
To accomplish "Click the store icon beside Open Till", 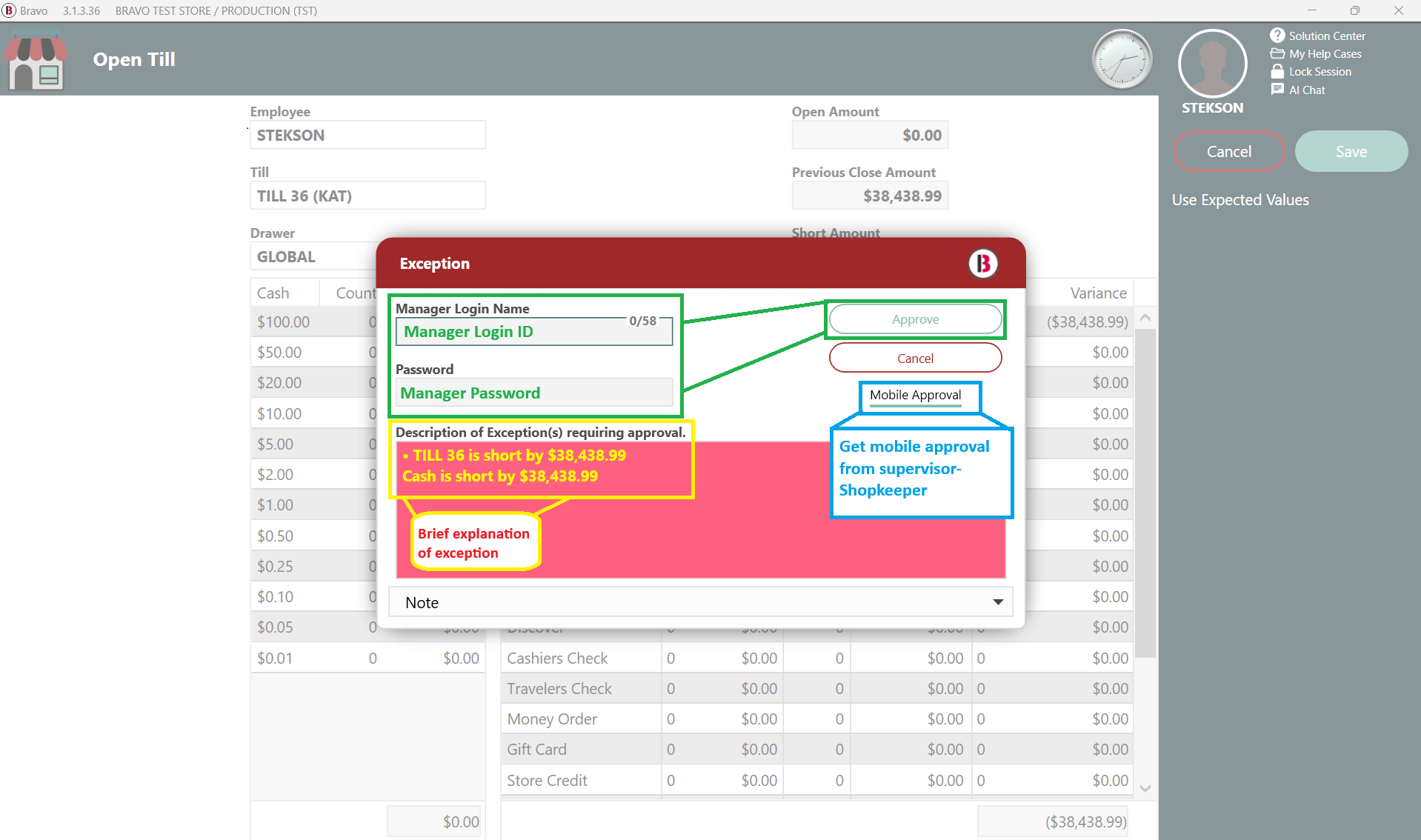I will click(36, 59).
